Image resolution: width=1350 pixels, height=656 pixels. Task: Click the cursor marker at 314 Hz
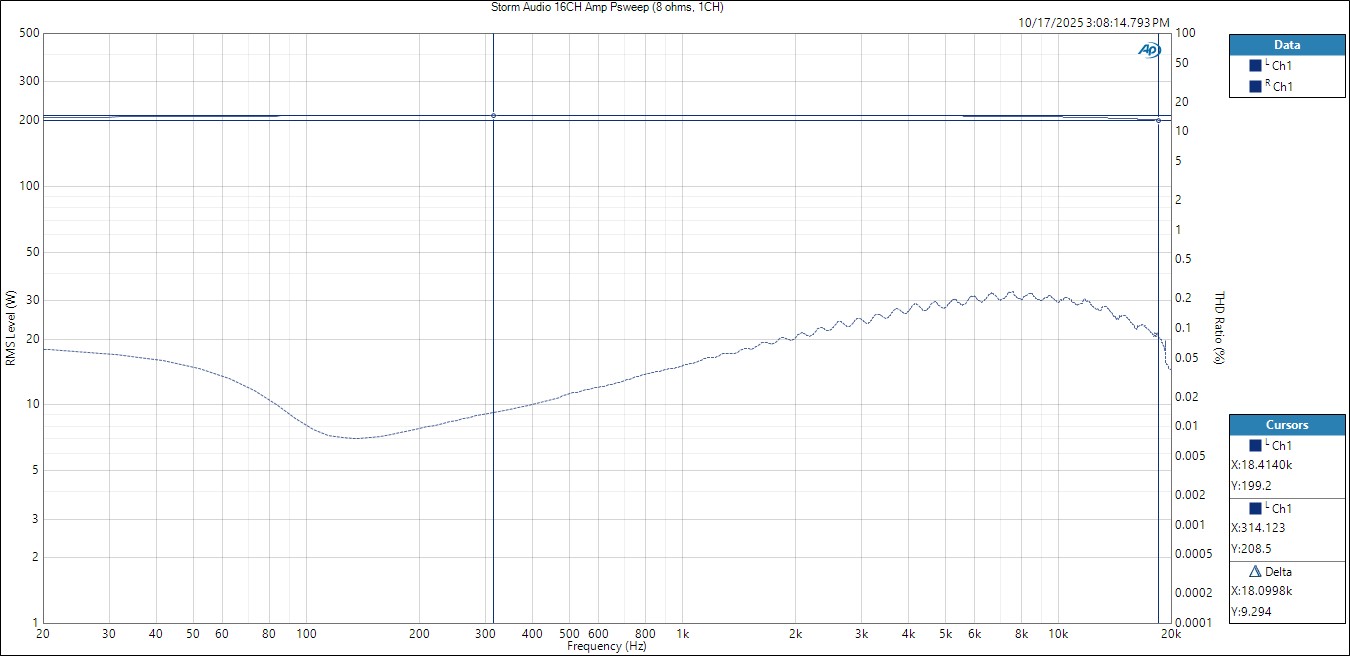click(493, 116)
